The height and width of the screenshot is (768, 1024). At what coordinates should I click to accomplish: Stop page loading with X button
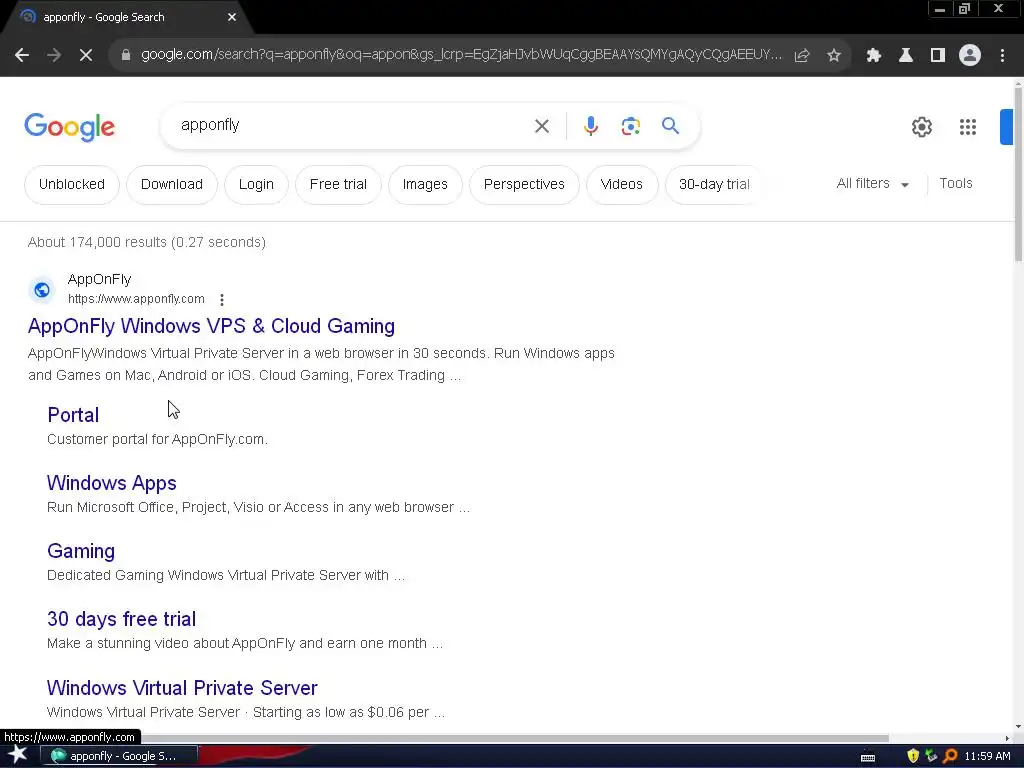pos(86,56)
